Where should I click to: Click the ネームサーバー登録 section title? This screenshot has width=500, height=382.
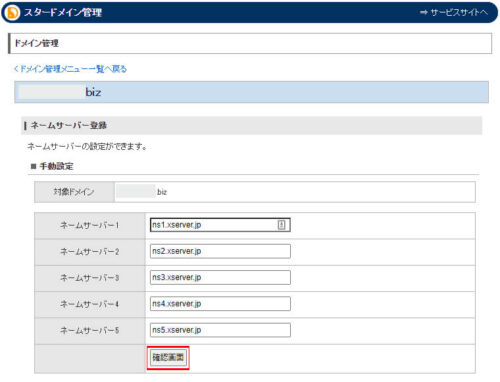click(x=69, y=126)
